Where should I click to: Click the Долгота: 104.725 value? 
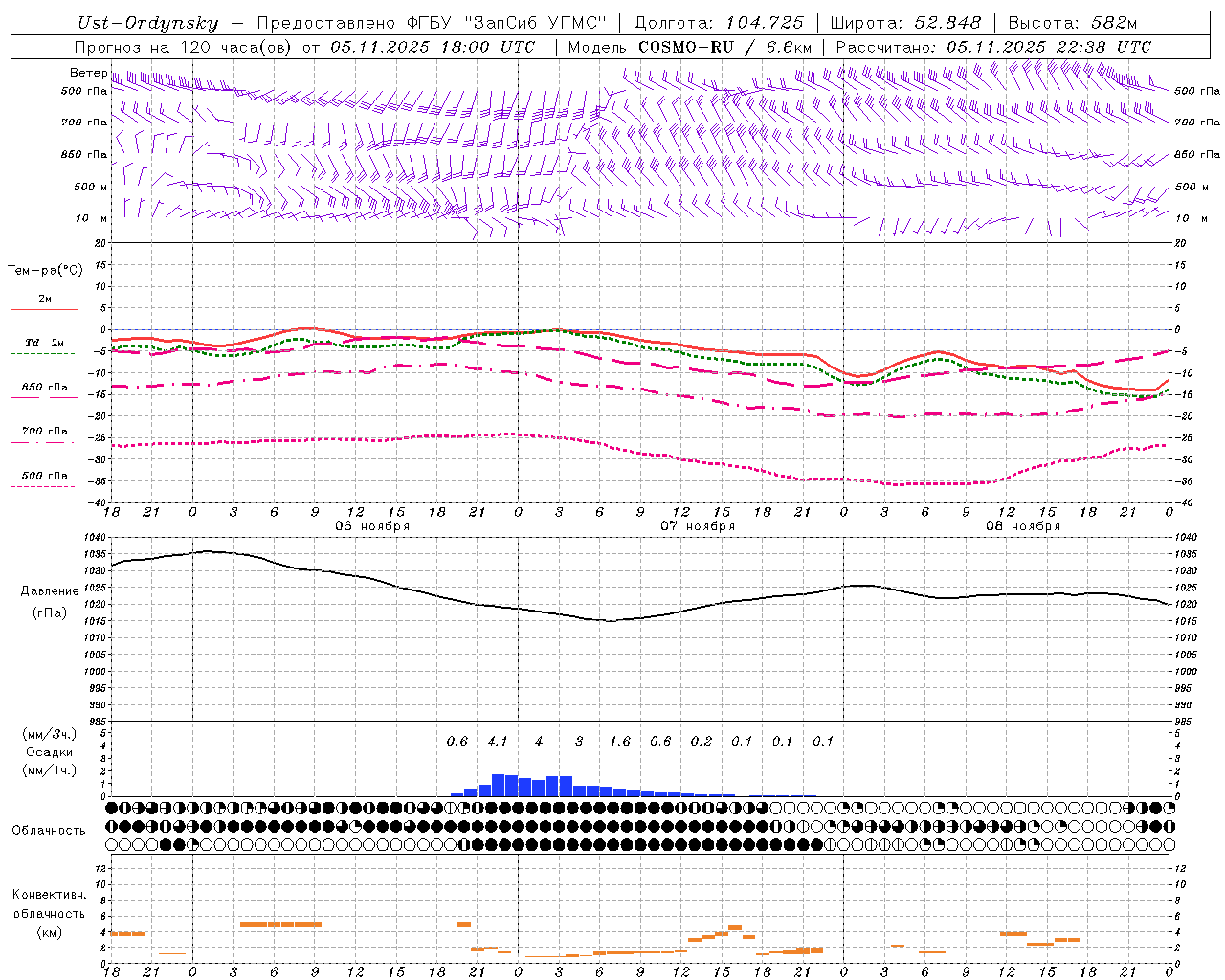pyautogui.click(x=719, y=23)
